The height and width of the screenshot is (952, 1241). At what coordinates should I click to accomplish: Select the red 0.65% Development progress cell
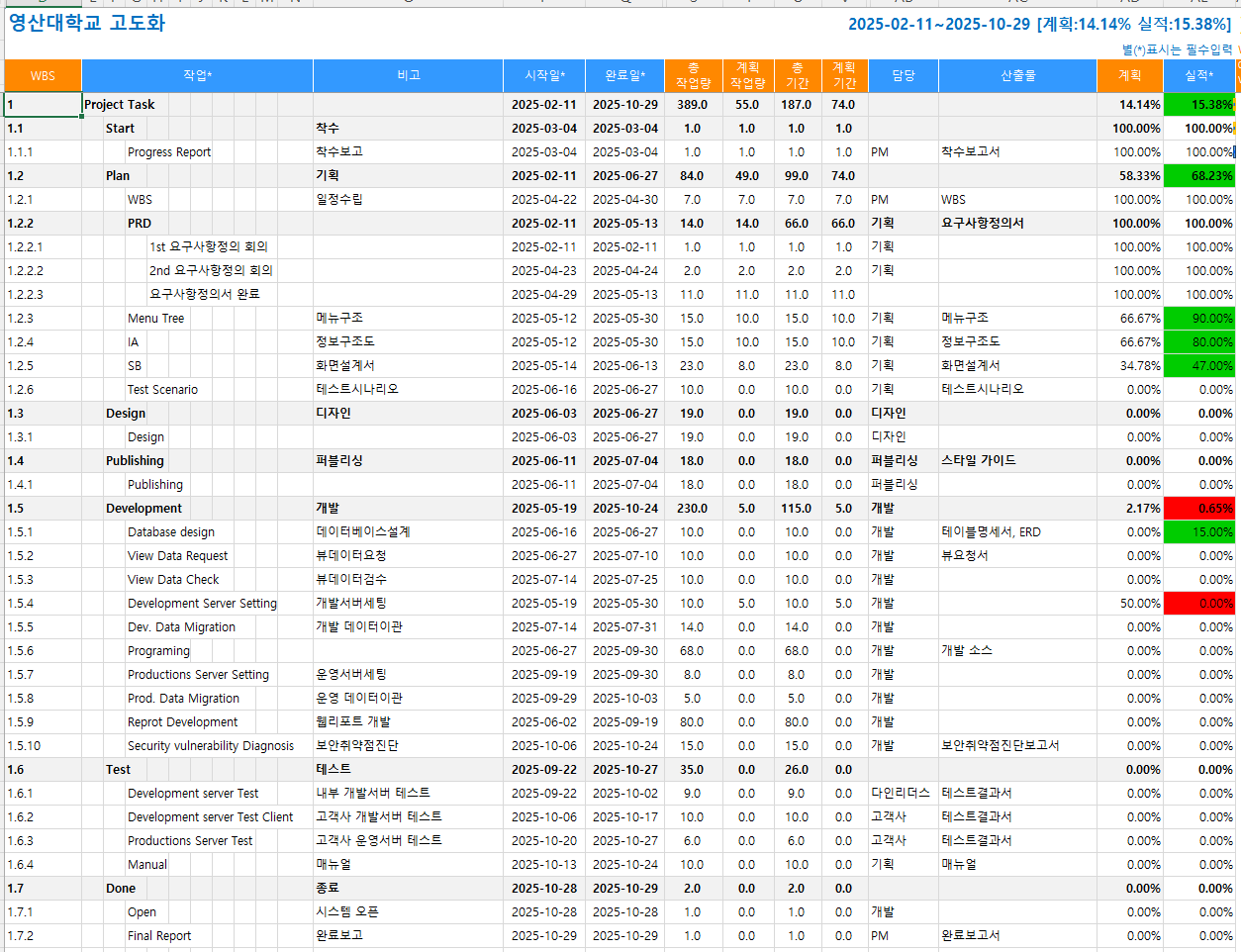(1198, 509)
